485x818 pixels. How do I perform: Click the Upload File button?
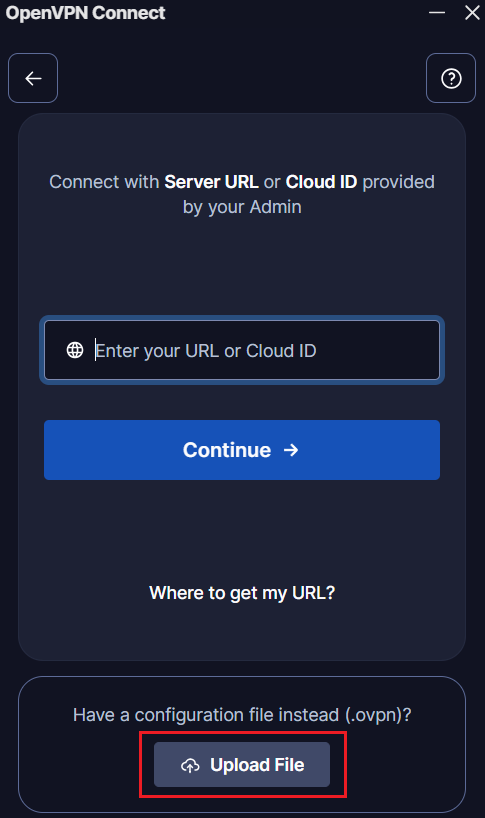242,765
